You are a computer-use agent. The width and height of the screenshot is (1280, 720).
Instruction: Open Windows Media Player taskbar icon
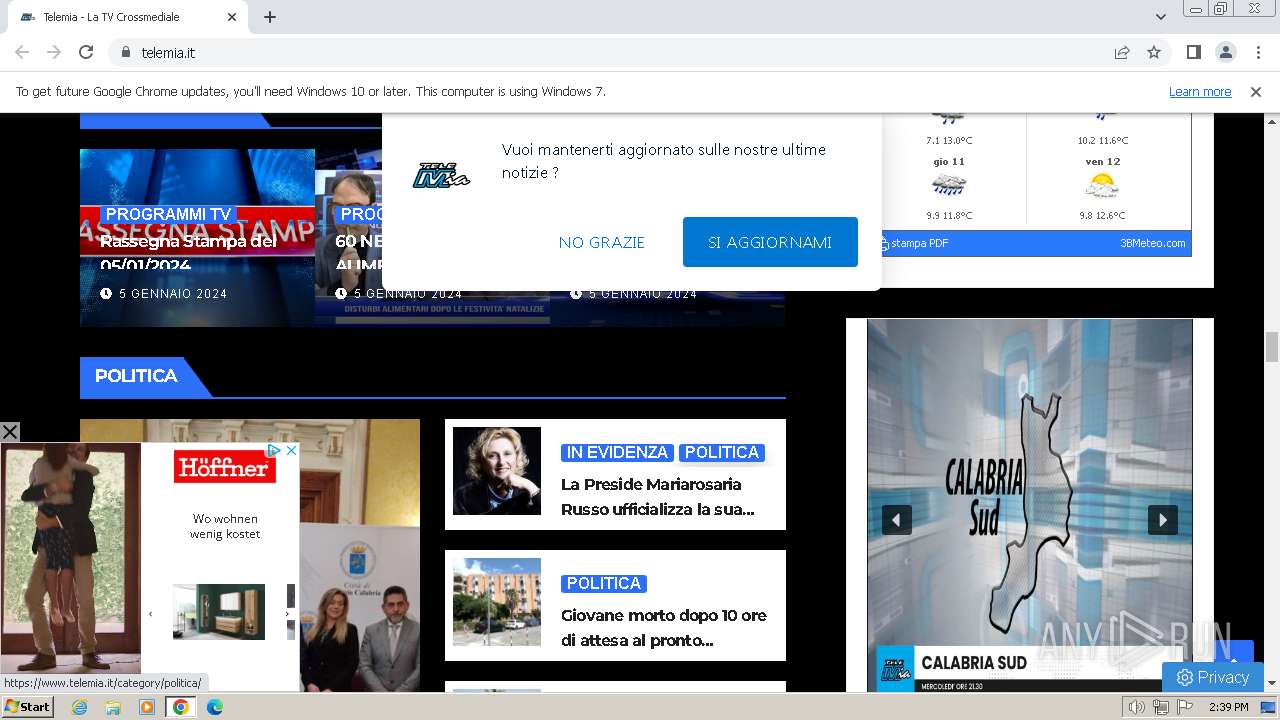click(x=147, y=707)
